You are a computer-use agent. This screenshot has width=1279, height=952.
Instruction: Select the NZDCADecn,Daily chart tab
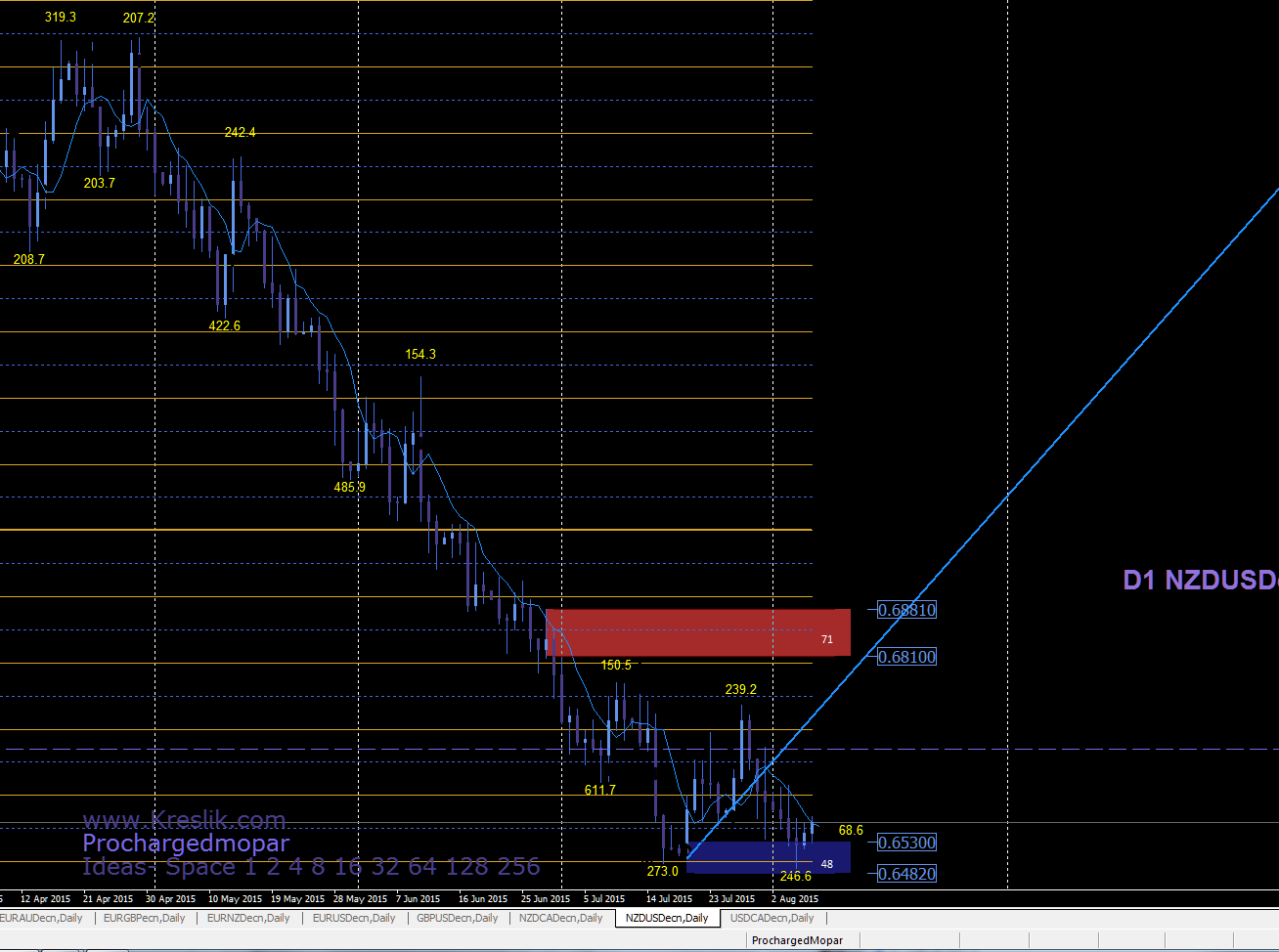click(x=561, y=918)
